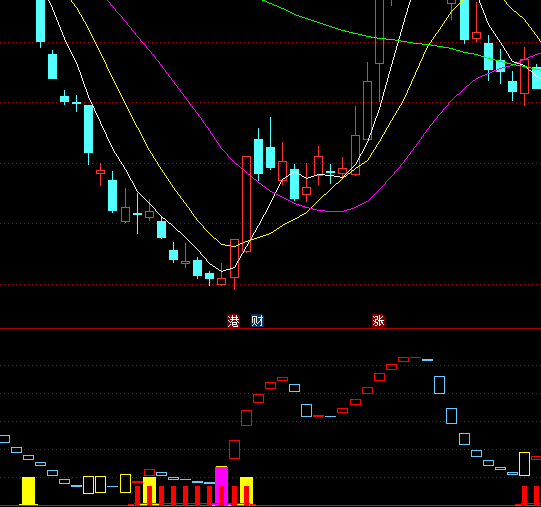The width and height of the screenshot is (541, 507).
Task: Select the tallest red hollow candle after the bottom
Action: [x=246, y=204]
